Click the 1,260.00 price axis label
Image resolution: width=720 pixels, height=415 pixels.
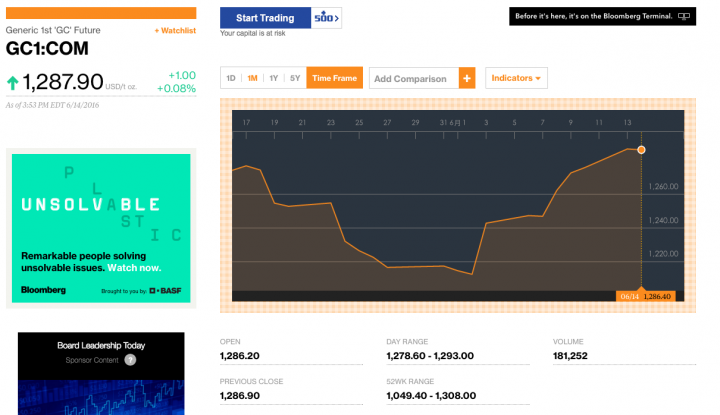(x=663, y=186)
